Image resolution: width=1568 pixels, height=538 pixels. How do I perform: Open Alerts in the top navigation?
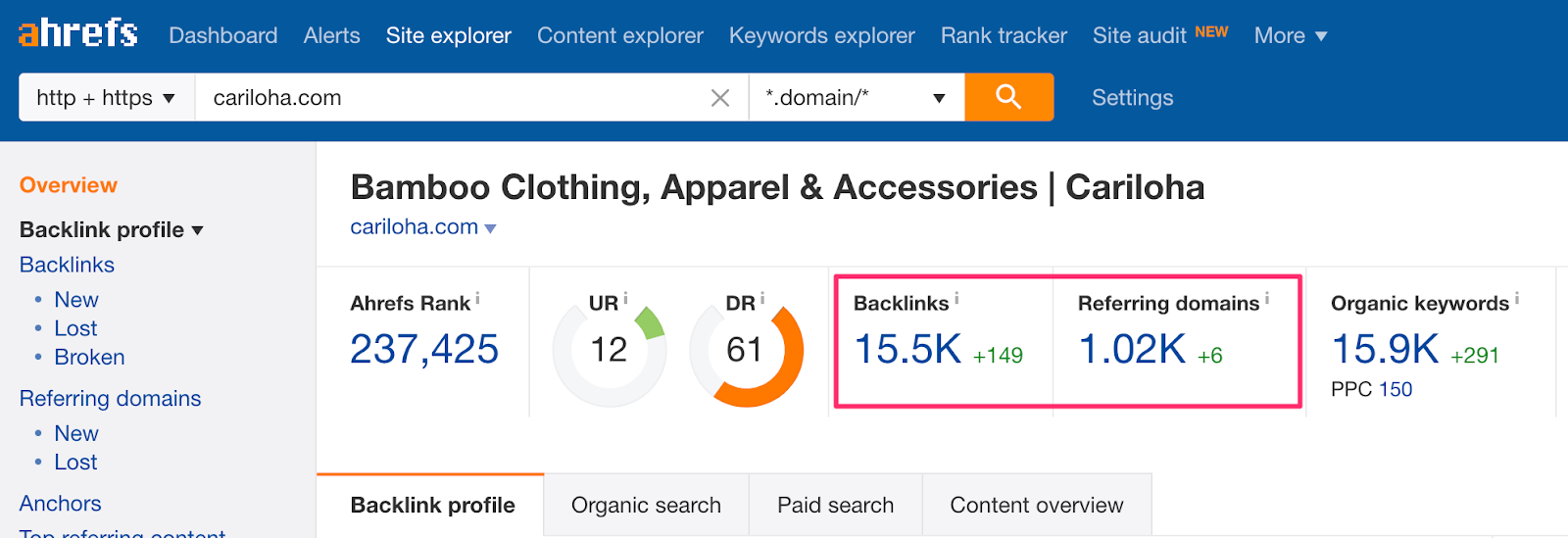pos(332,35)
